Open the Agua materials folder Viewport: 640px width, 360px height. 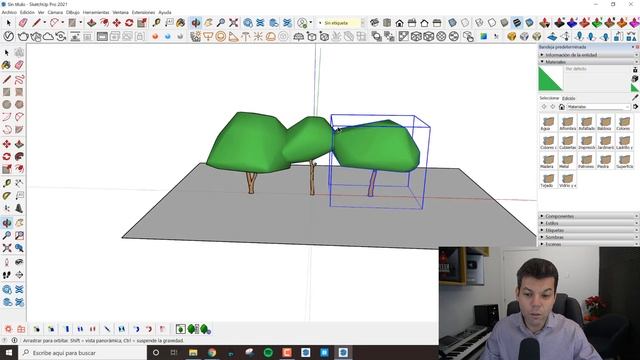[548, 122]
